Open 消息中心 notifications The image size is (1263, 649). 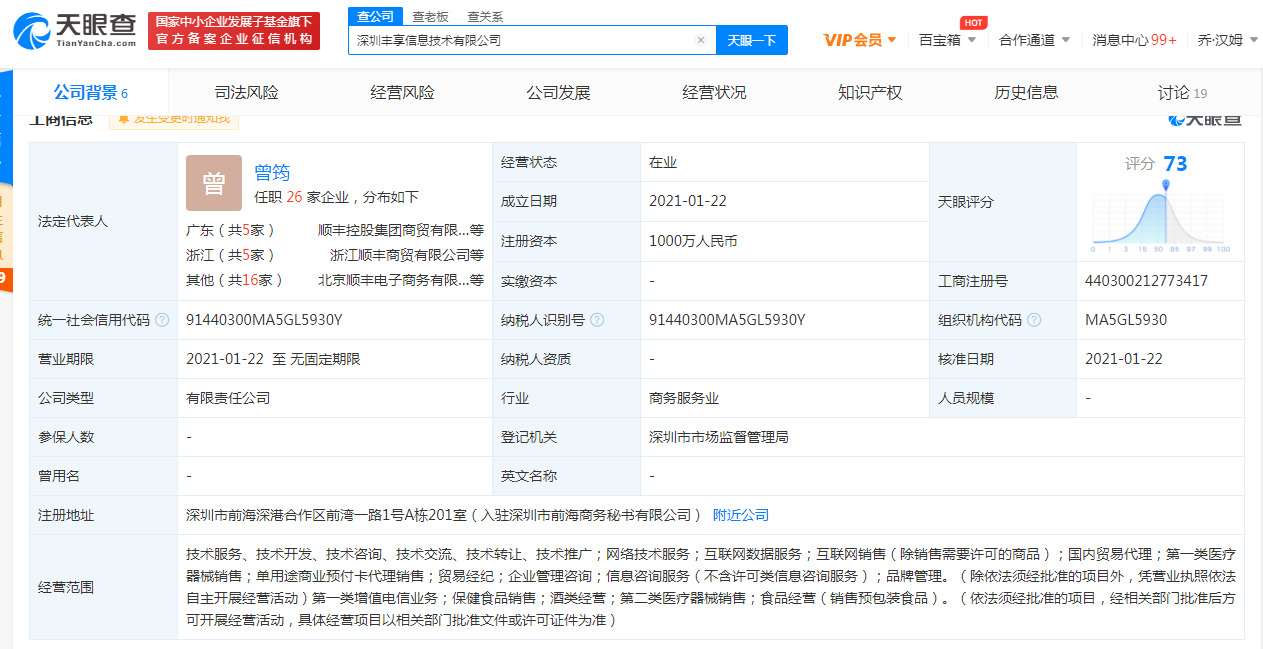click(1134, 40)
